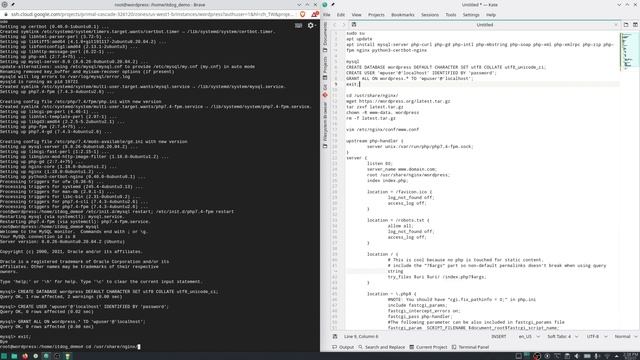Click the terminal prompt line at cd /usr/share/nginx/
Image resolution: width=640 pixels, height=360 pixels.
70,347
